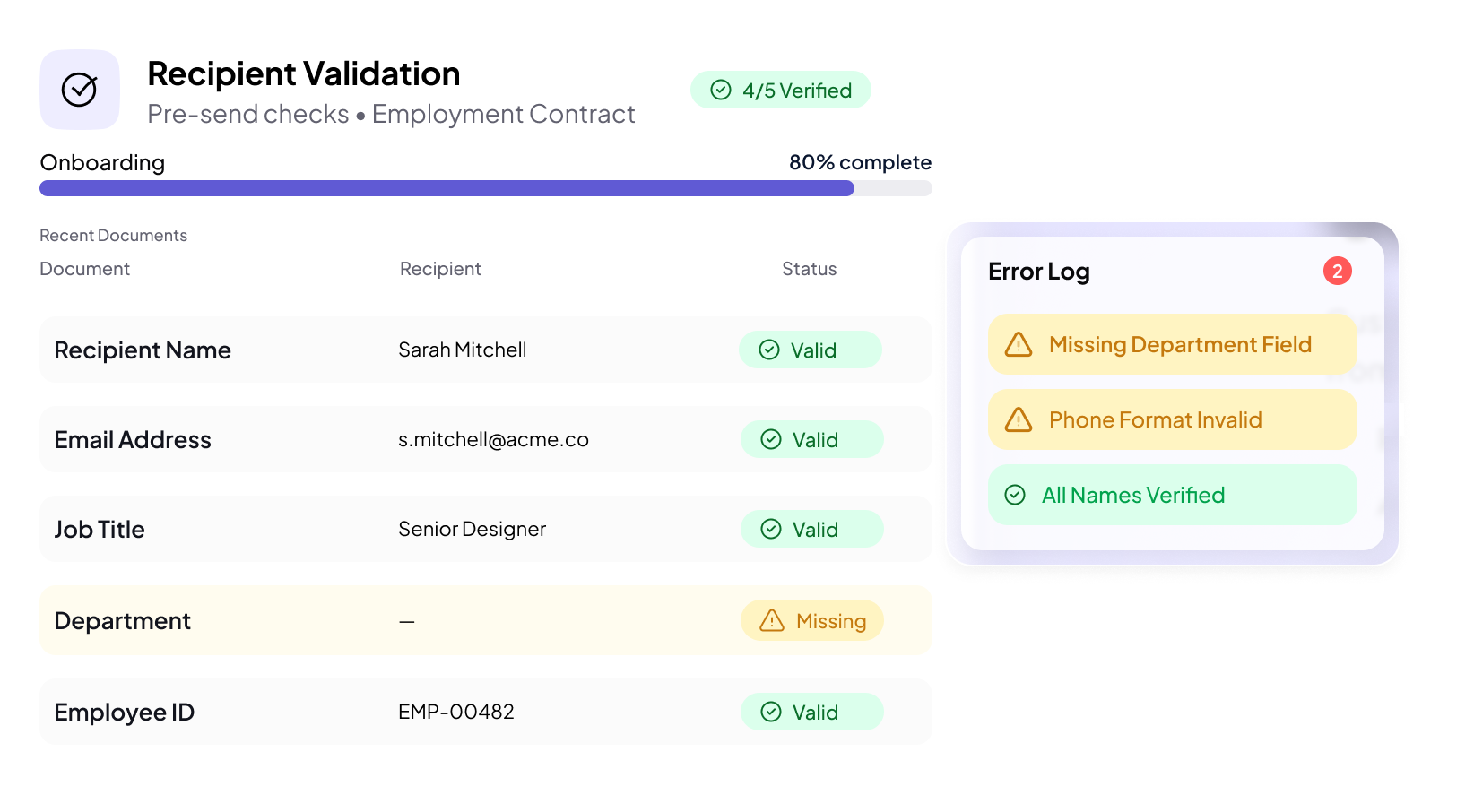Click the 4/5 Verified status pill

781,90
